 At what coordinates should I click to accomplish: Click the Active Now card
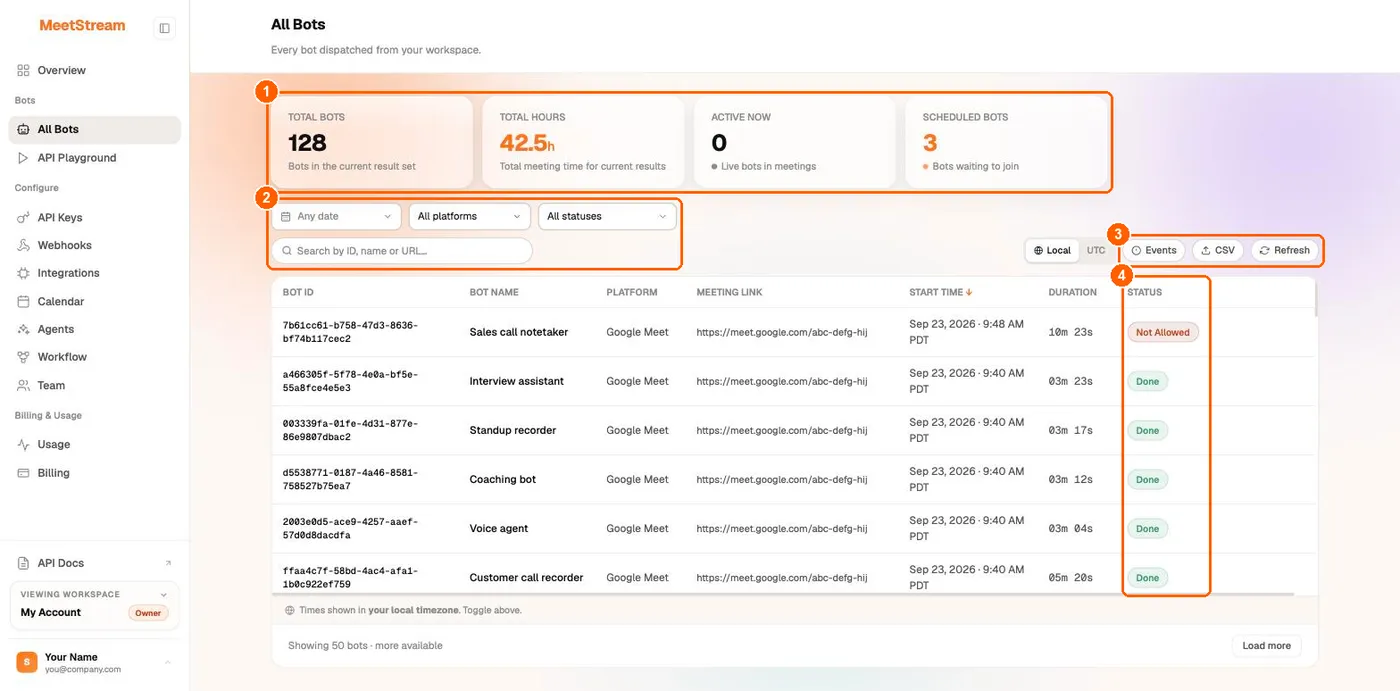[794, 142]
